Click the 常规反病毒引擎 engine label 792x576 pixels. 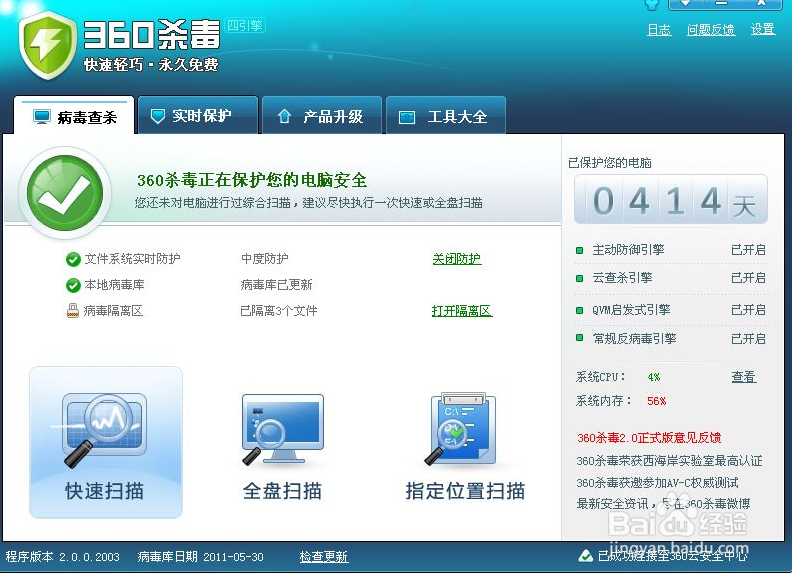coord(634,339)
